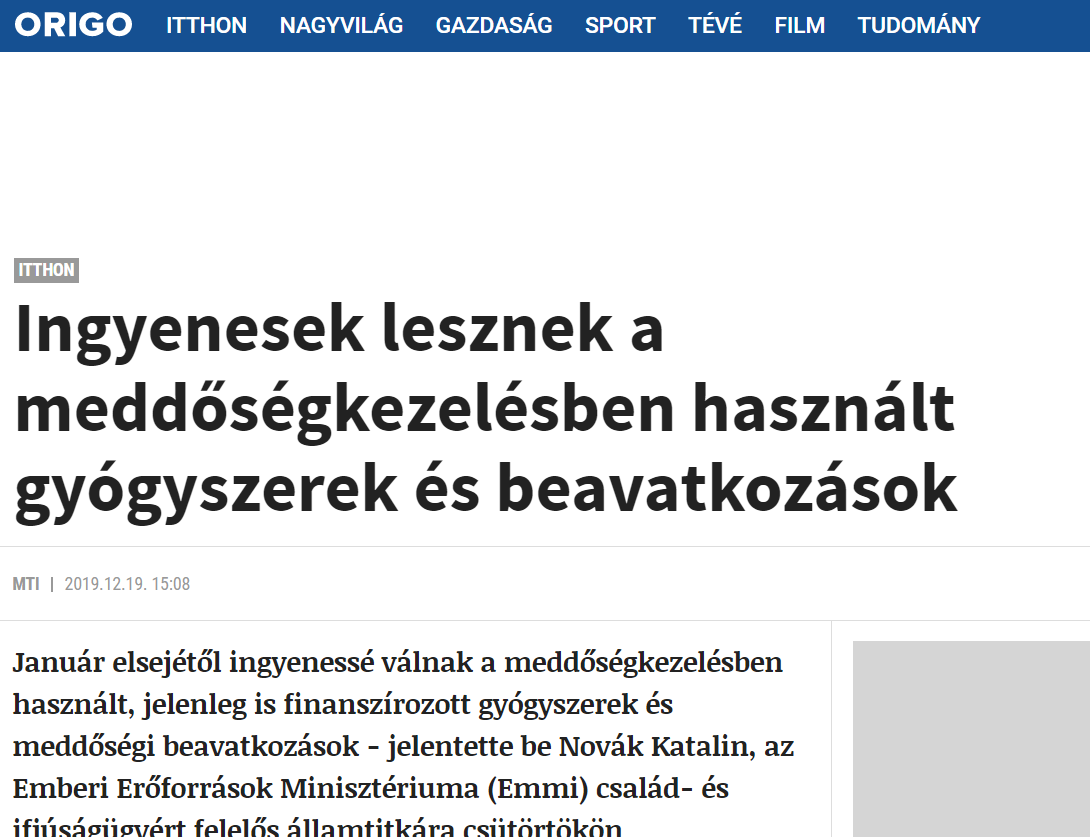
Task: Click the MTI source label
Action: [26, 584]
